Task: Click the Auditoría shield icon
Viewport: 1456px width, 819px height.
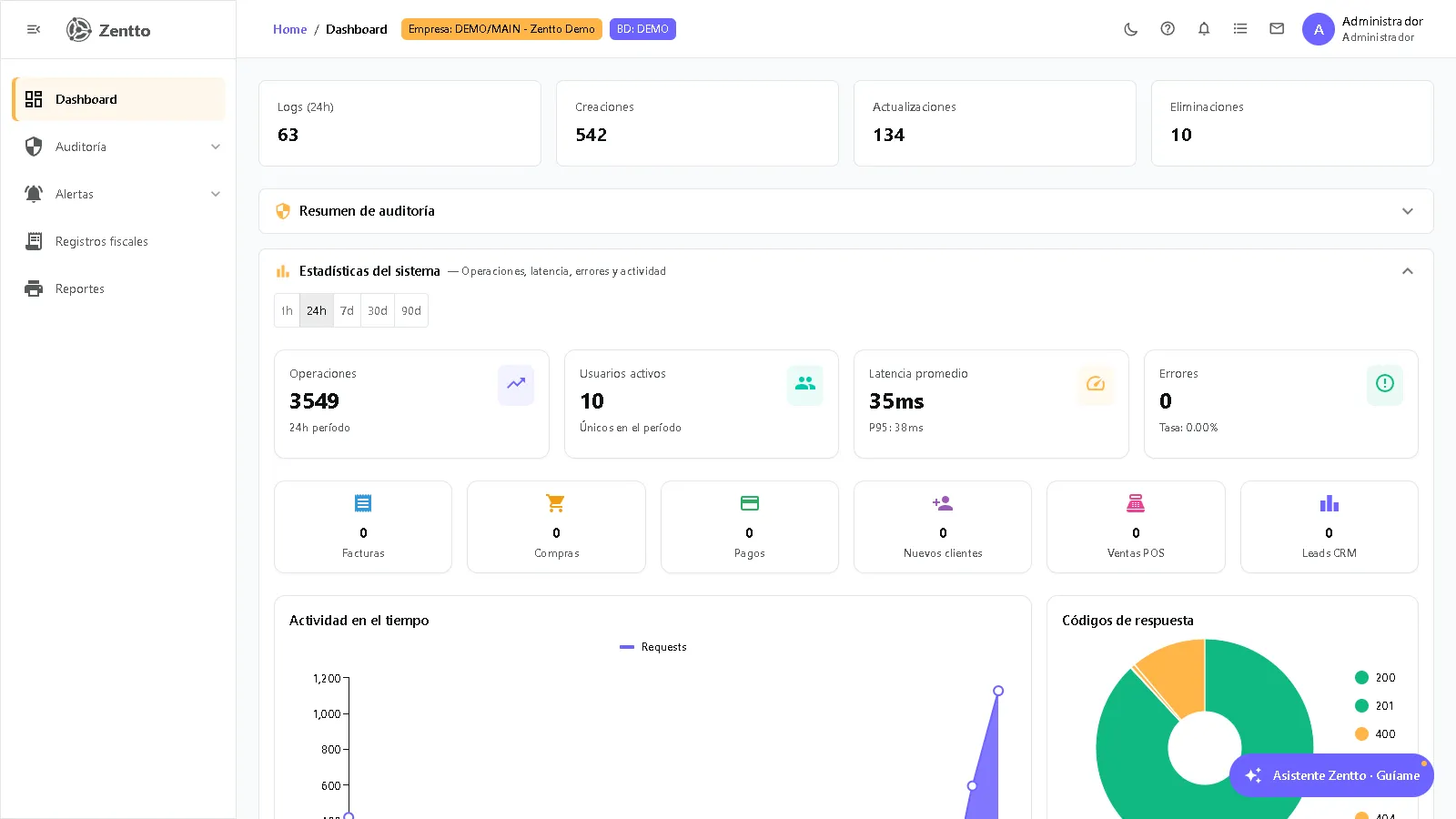Action: coord(34,147)
